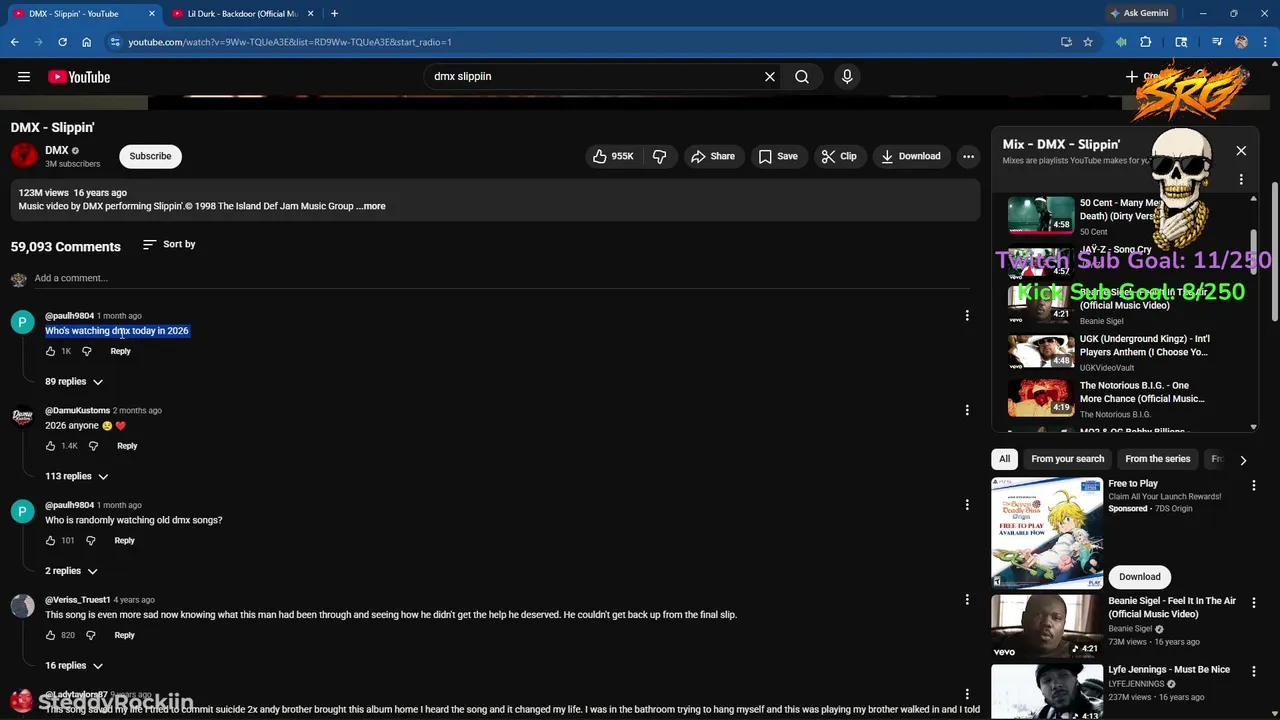The image size is (1280, 720).
Task: Like the @Veriss_Truest1 comment
Action: [50, 635]
